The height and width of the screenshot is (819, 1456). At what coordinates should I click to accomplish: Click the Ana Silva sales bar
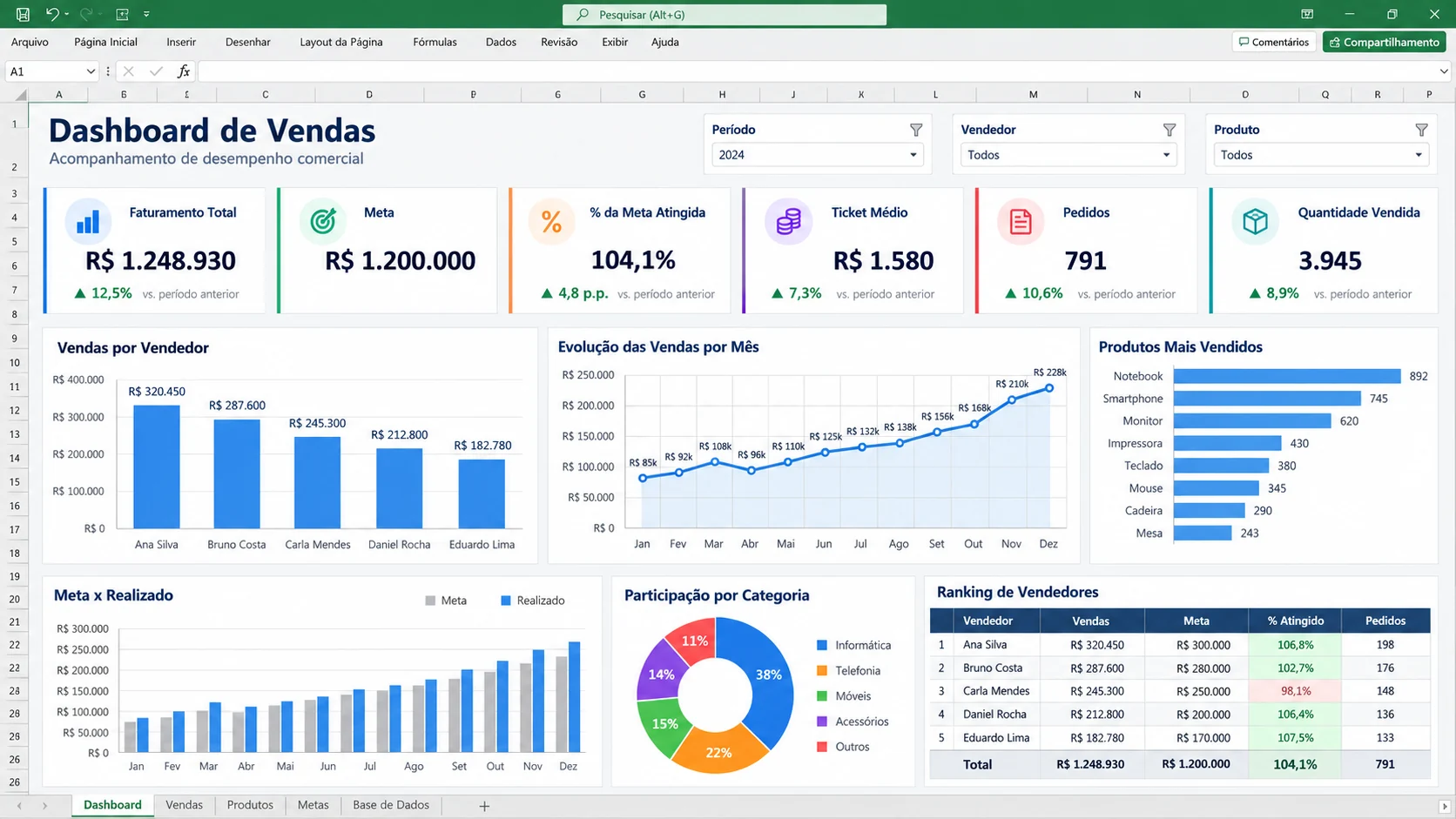pyautogui.click(x=157, y=467)
